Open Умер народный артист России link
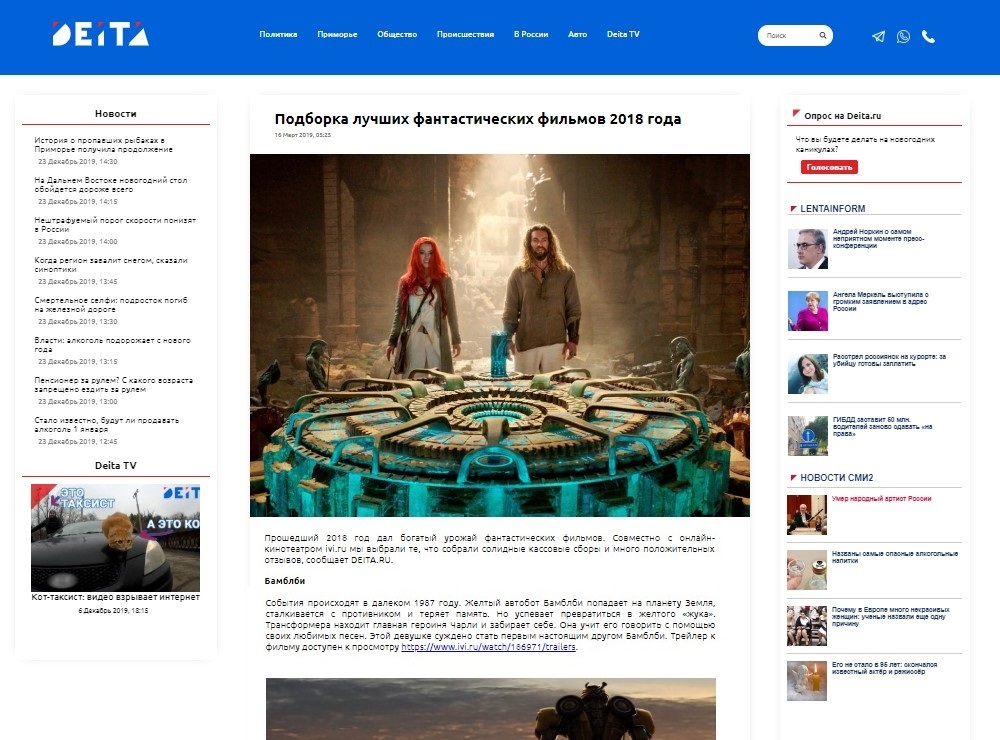Viewport: 1000px width, 740px height. pyautogui.click(x=881, y=499)
